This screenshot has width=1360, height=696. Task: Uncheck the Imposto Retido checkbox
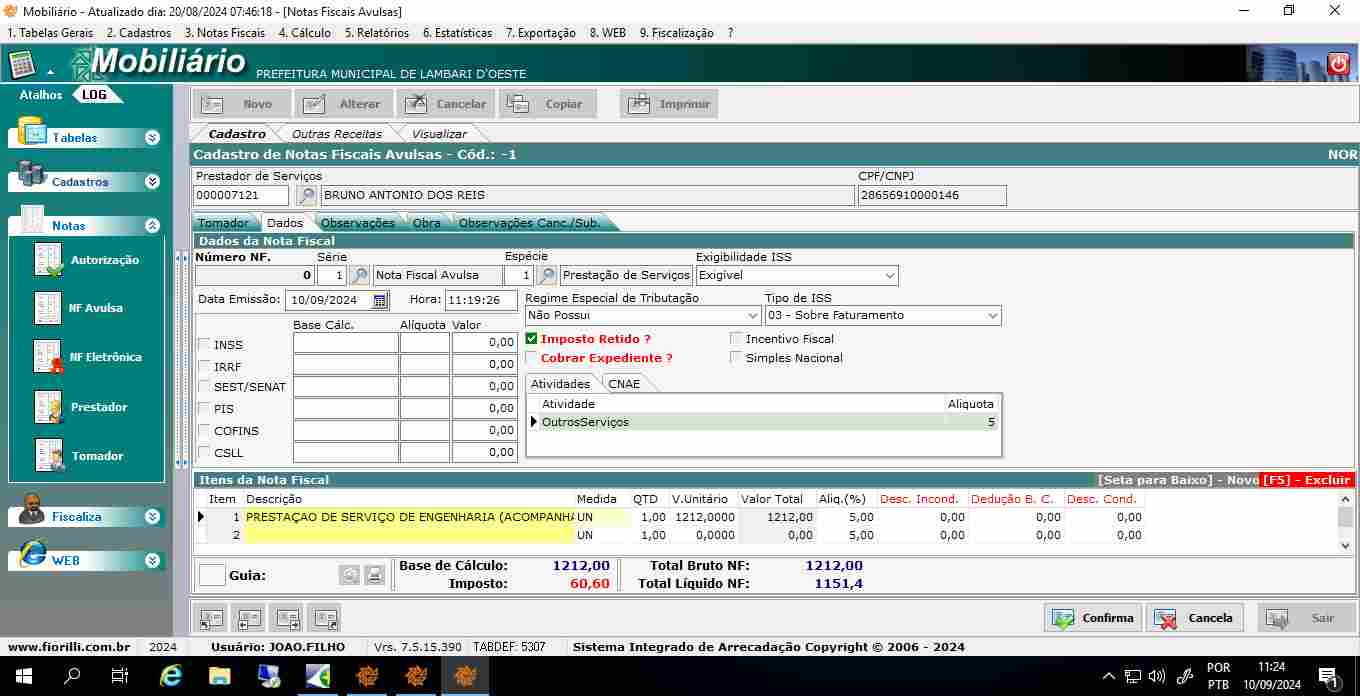pos(532,339)
